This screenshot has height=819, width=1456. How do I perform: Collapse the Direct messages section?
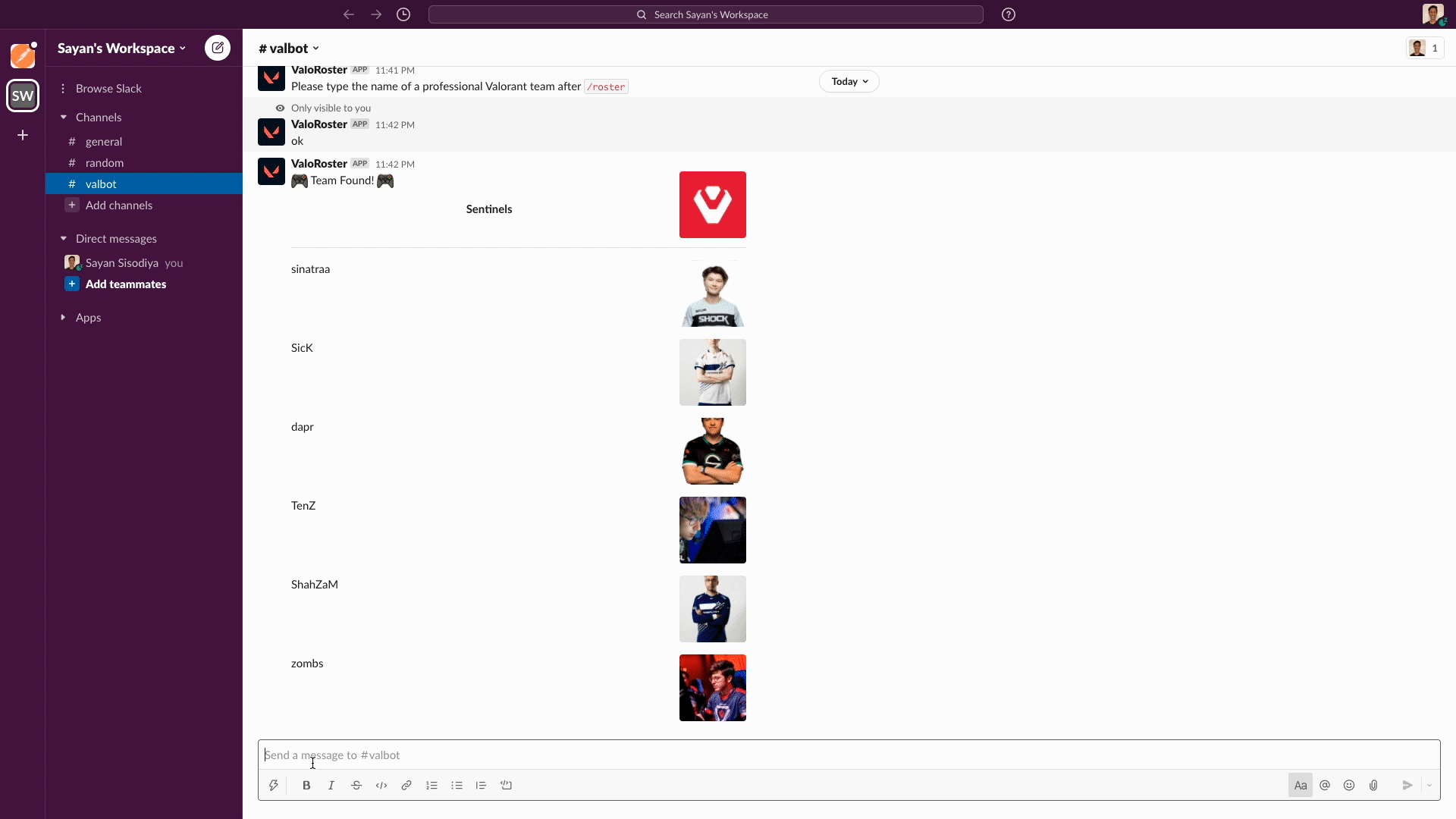pyautogui.click(x=63, y=237)
